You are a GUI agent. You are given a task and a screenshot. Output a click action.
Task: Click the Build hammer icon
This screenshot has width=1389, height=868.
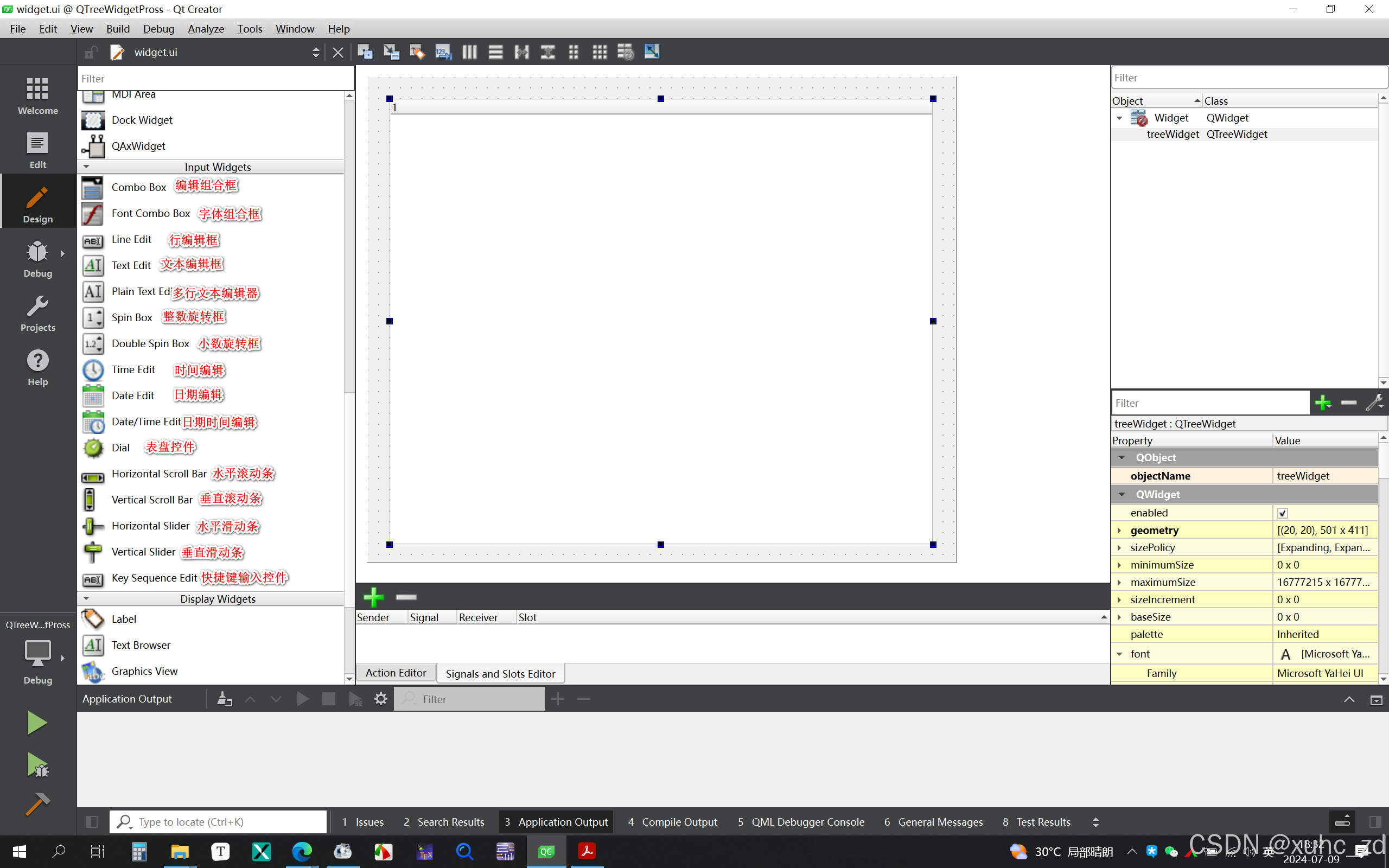tap(37, 803)
